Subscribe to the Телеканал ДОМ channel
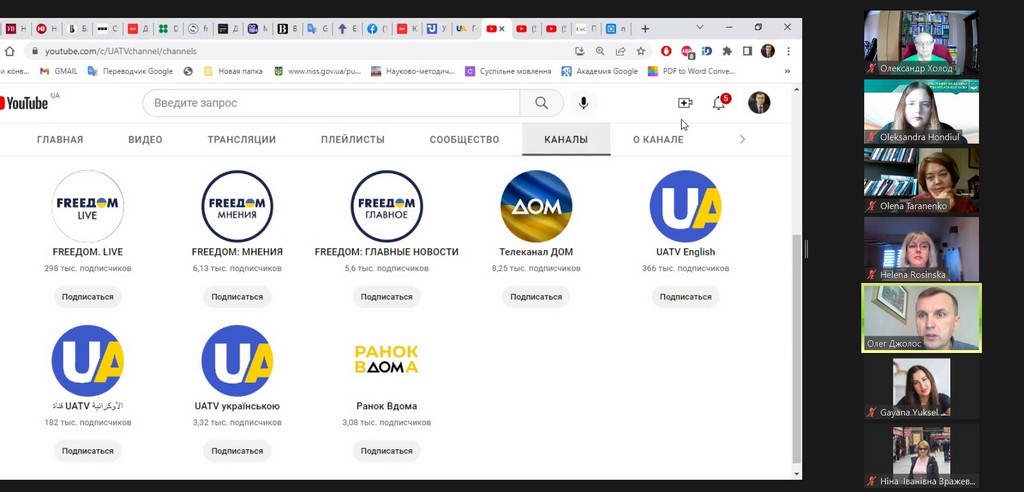Image resolution: width=1024 pixels, height=492 pixels. coord(536,297)
